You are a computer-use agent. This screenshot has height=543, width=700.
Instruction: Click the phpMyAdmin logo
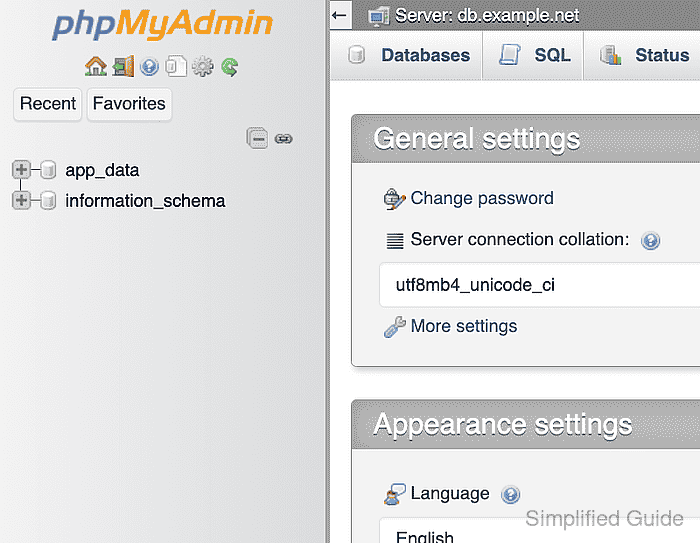pyautogui.click(x=162, y=24)
